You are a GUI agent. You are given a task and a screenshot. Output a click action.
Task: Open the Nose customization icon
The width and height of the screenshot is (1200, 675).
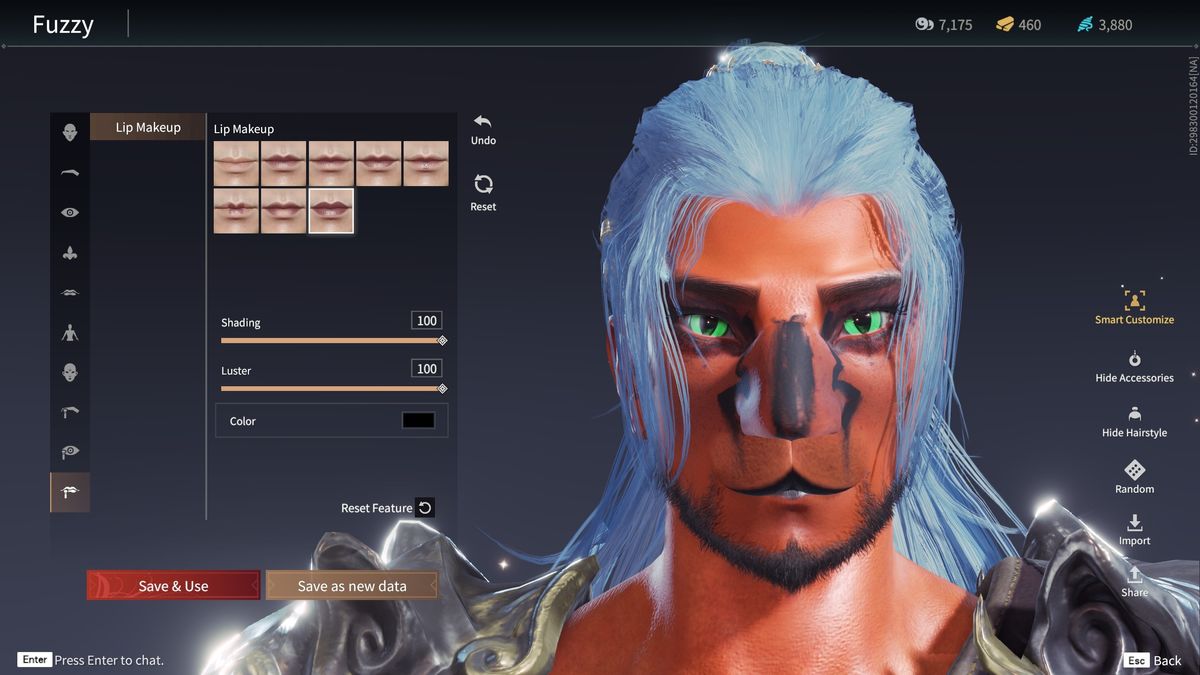coord(68,252)
